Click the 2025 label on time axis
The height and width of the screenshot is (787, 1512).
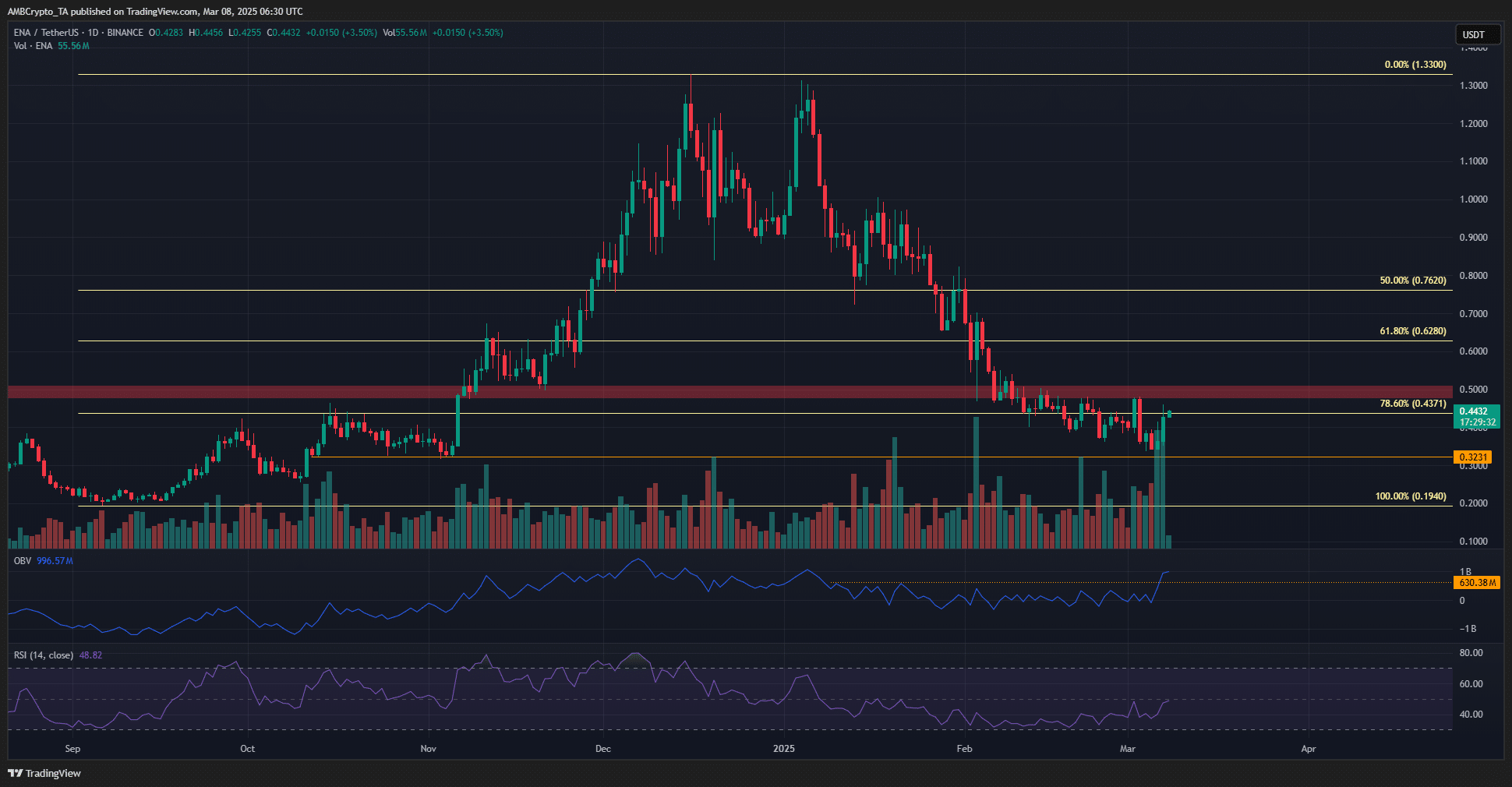point(783,749)
